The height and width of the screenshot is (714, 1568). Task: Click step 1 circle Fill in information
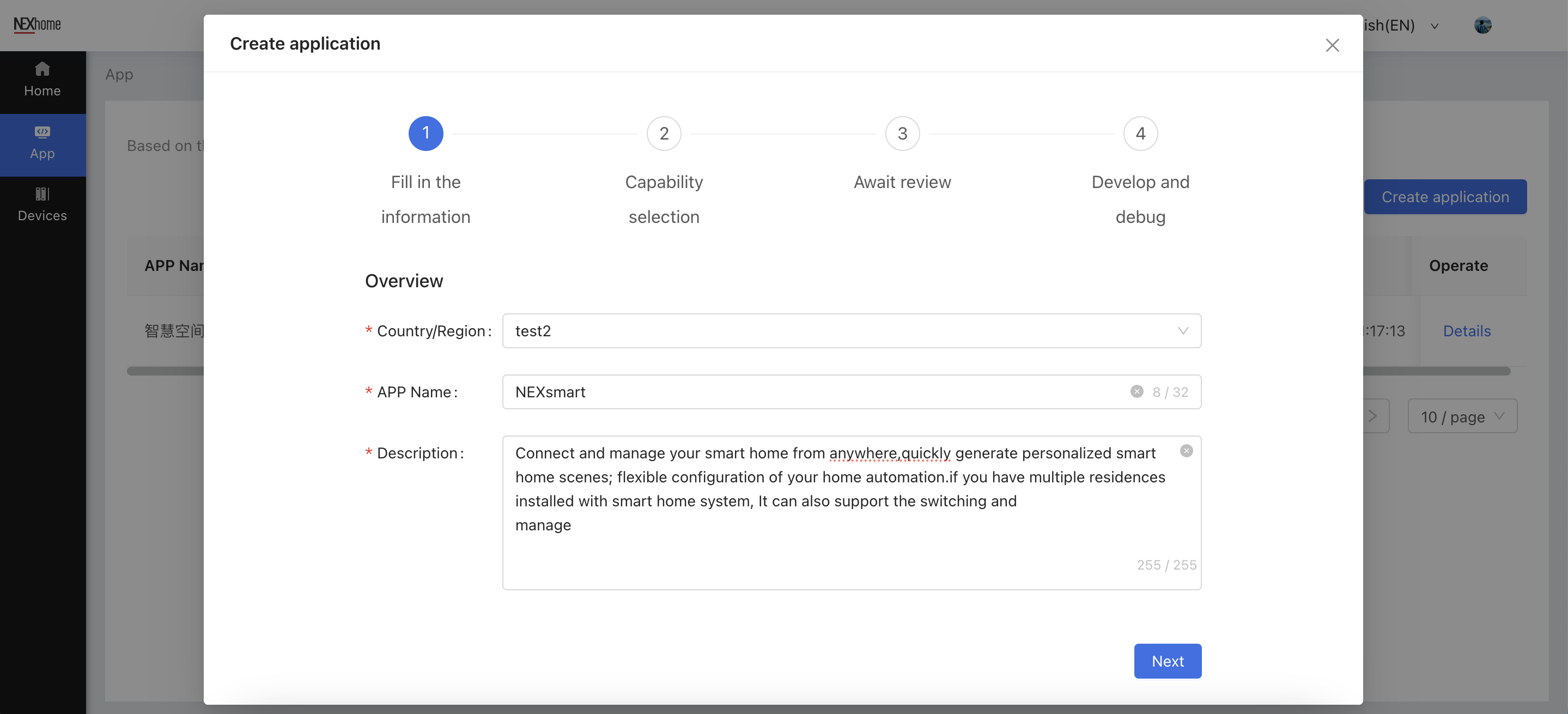pyautogui.click(x=426, y=134)
